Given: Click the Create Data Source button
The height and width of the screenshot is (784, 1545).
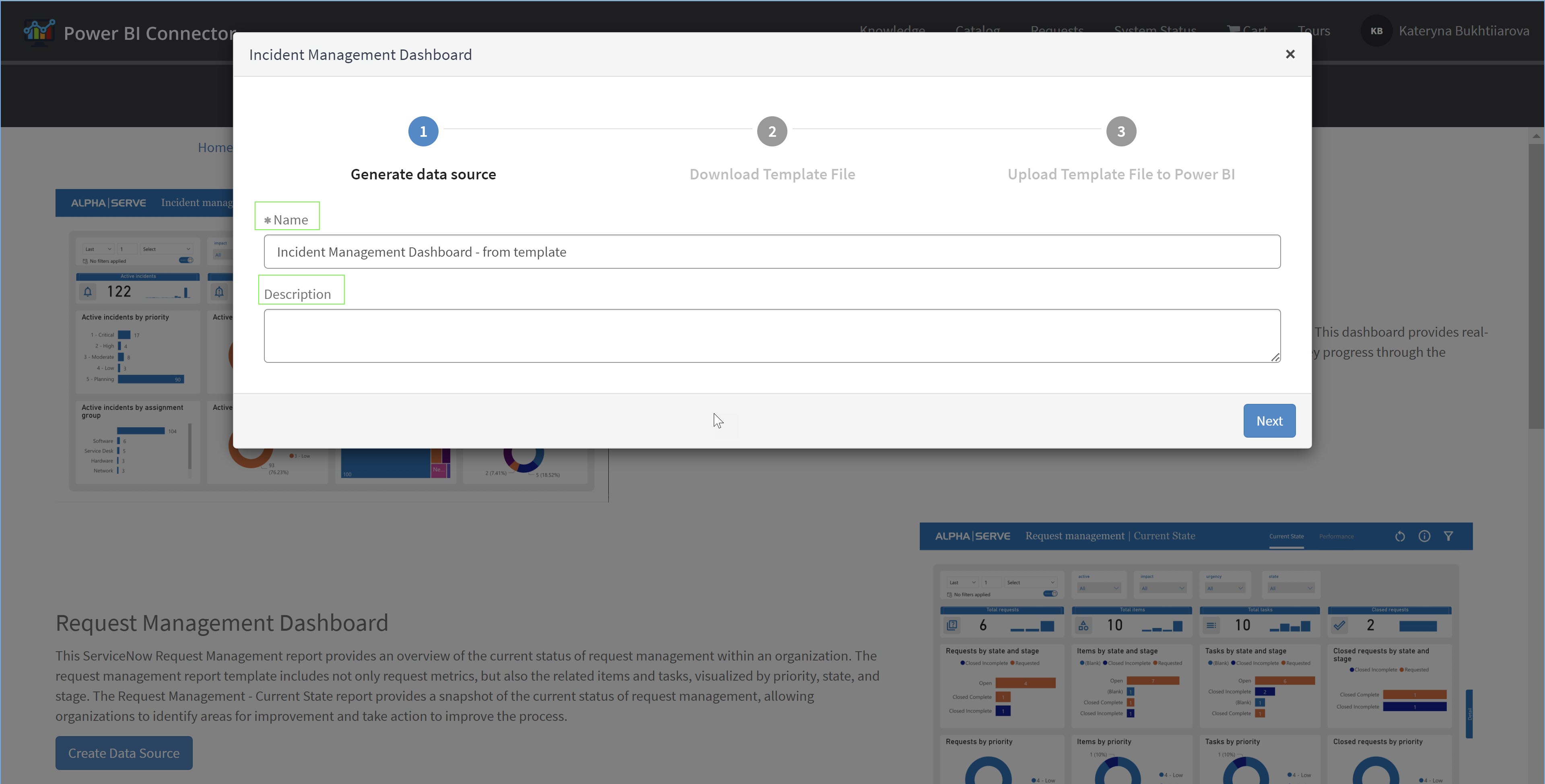Looking at the screenshot, I should 124,753.
